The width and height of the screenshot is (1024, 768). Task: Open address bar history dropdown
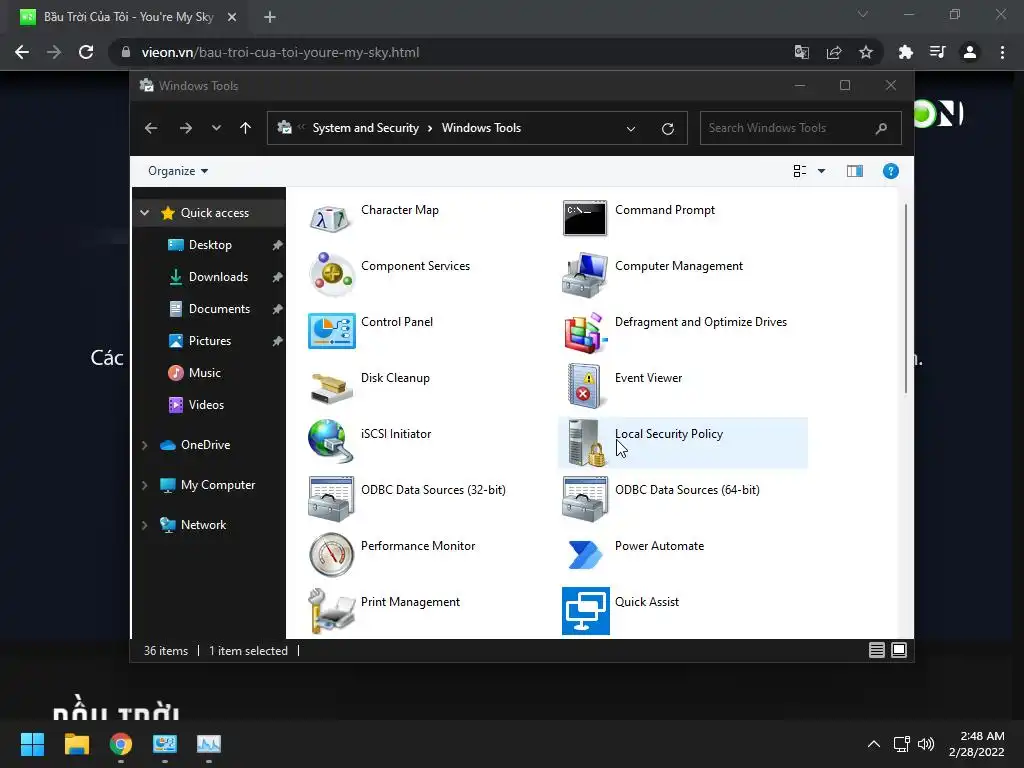(631, 129)
